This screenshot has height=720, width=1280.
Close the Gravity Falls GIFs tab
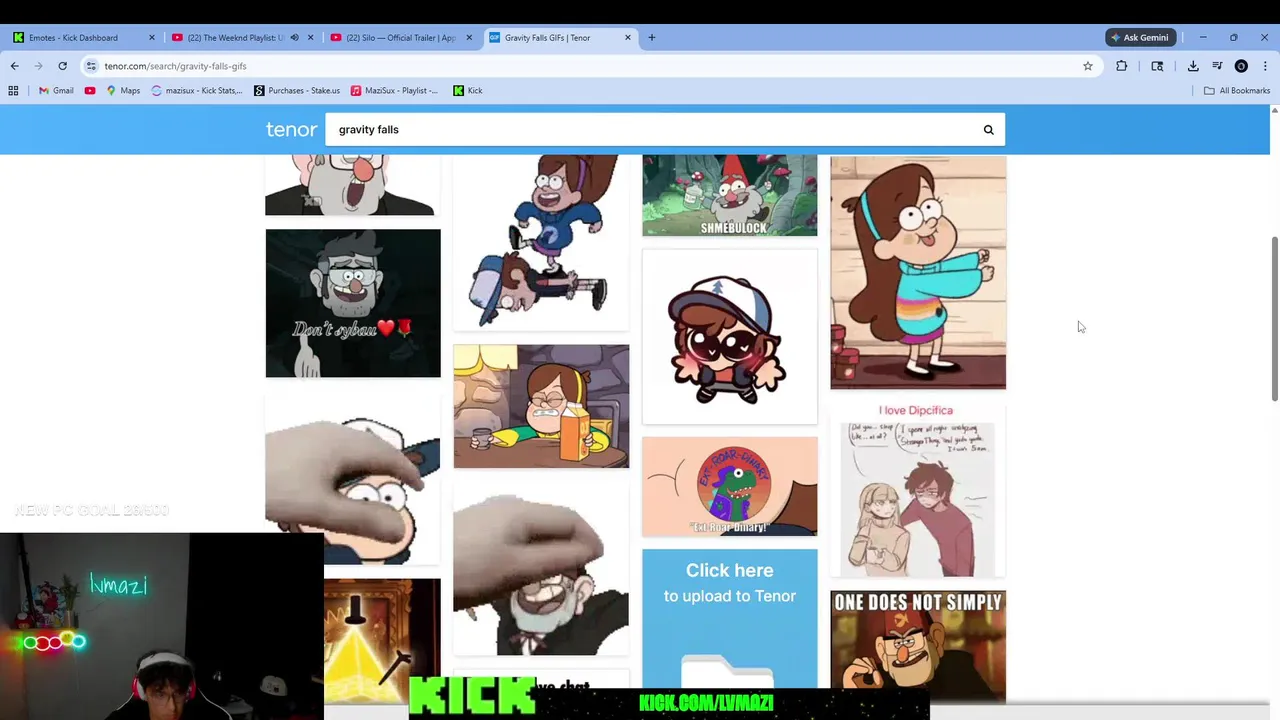(628, 38)
